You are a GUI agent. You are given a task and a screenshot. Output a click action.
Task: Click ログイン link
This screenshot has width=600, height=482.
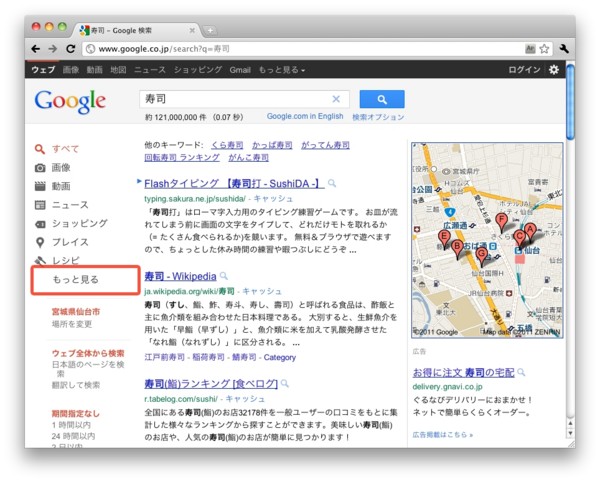524,70
